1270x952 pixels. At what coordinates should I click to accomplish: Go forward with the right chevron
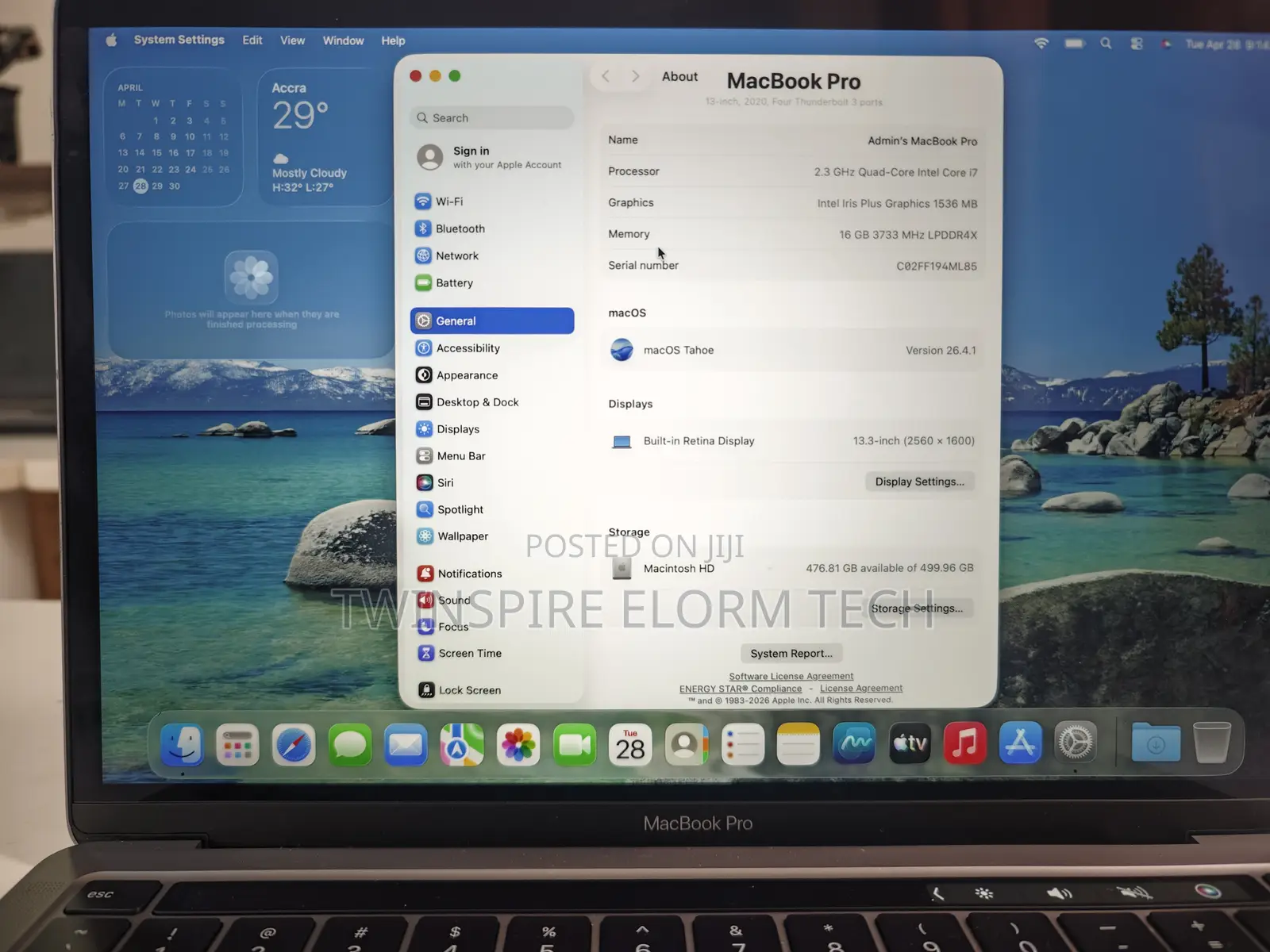635,76
